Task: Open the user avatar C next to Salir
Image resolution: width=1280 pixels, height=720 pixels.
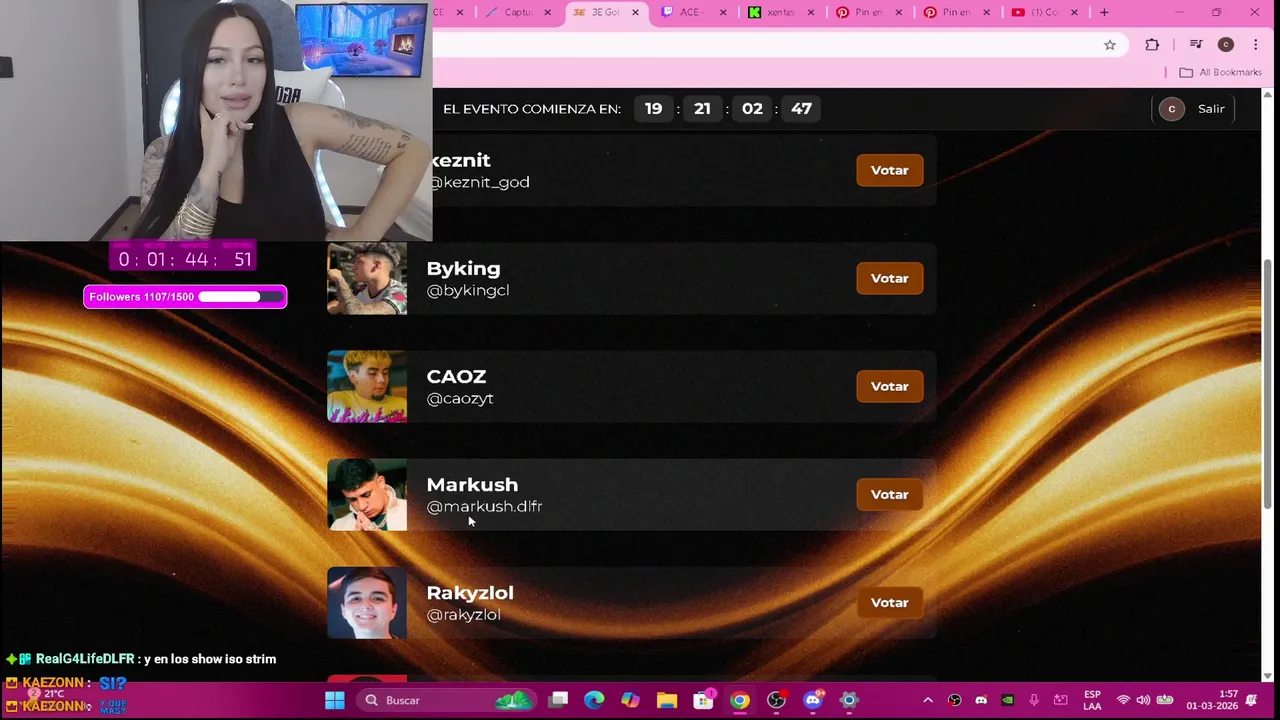Action: click(x=1171, y=109)
